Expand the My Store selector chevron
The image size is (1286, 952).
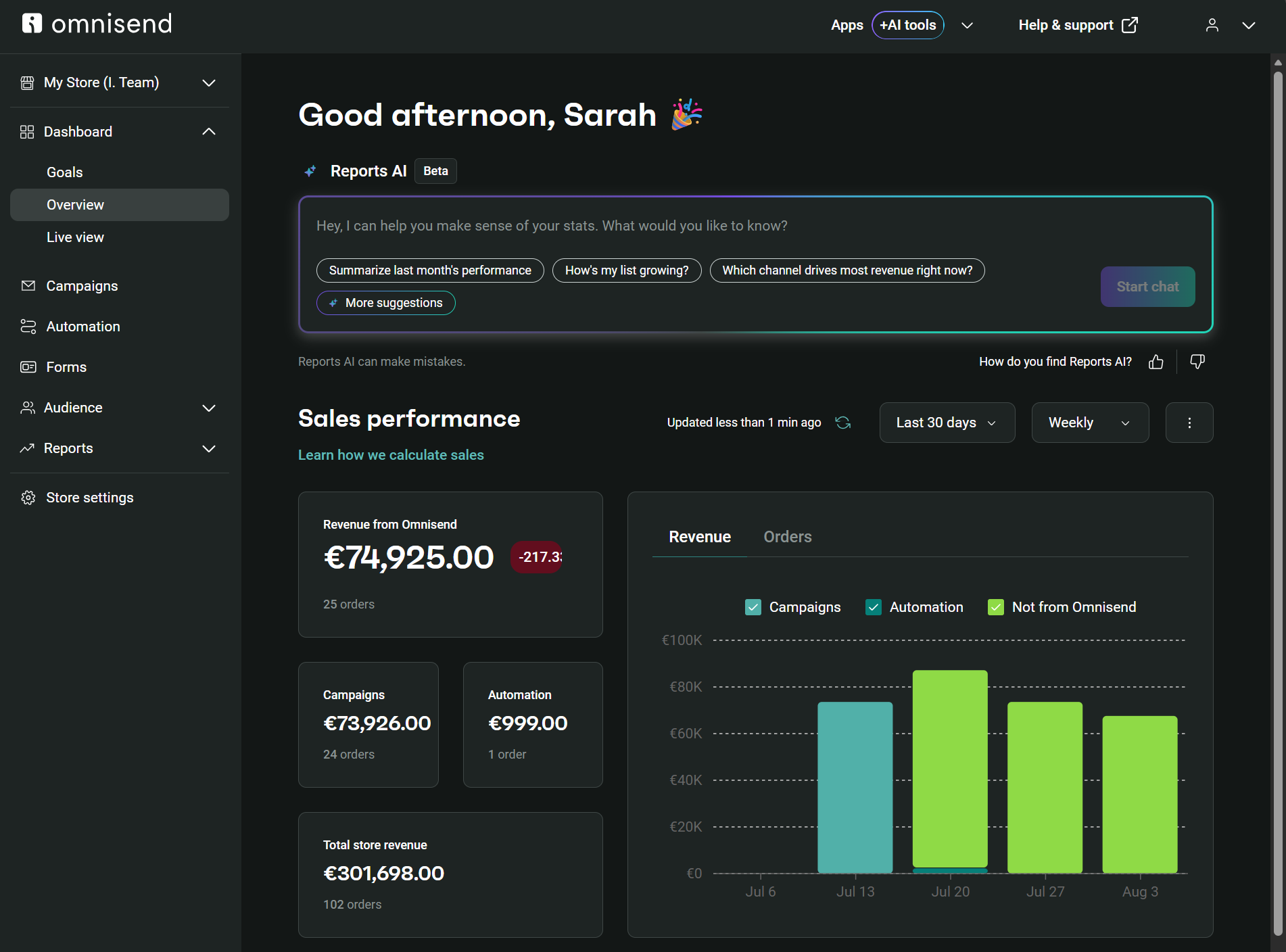pyautogui.click(x=209, y=82)
